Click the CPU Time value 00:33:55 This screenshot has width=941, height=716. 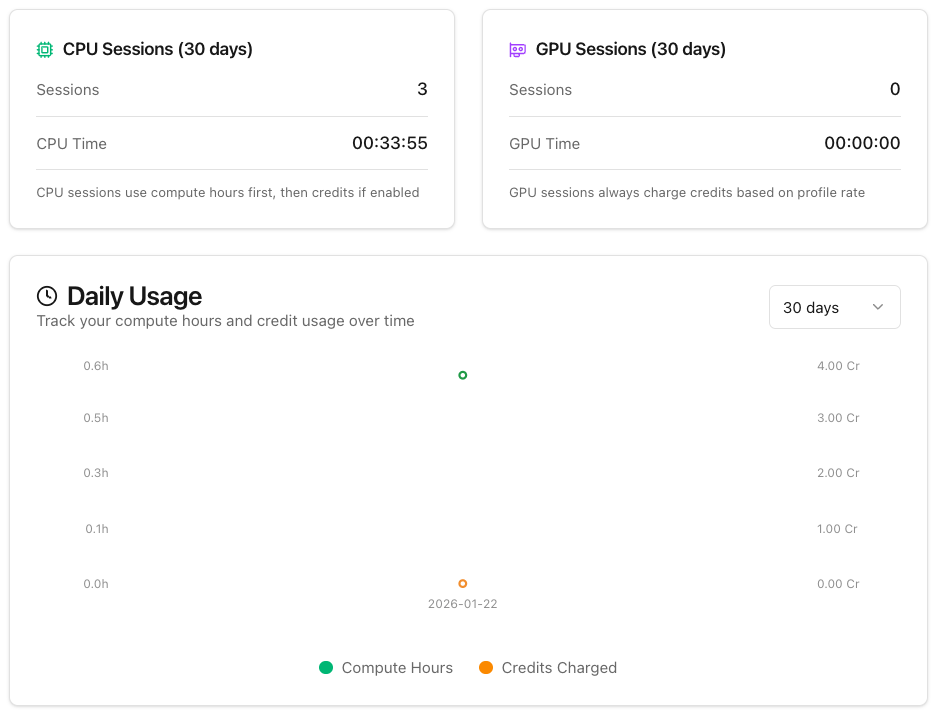(389, 143)
